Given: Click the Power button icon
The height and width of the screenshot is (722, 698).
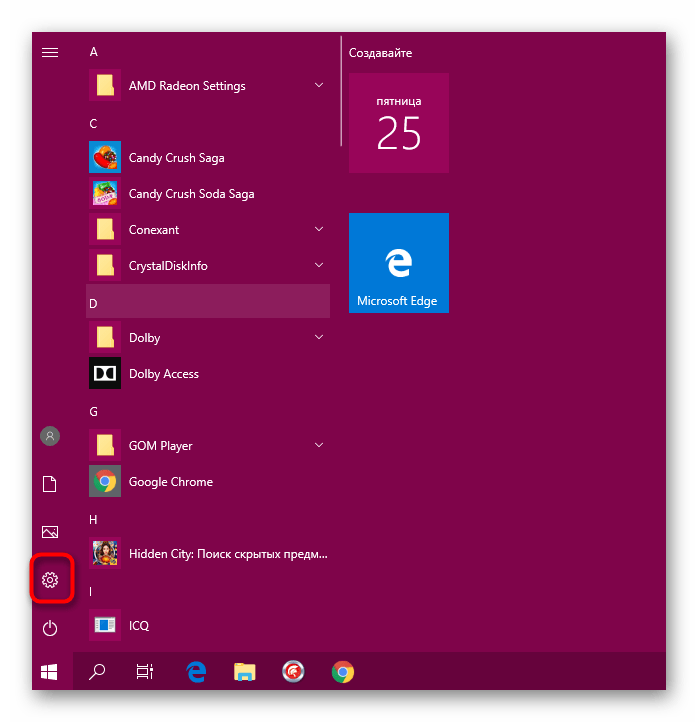Looking at the screenshot, I should [50, 628].
